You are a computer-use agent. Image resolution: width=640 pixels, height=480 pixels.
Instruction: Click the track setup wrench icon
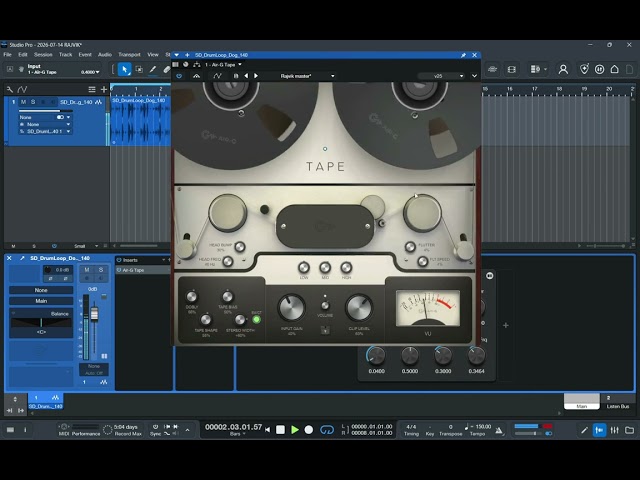(x=10, y=89)
